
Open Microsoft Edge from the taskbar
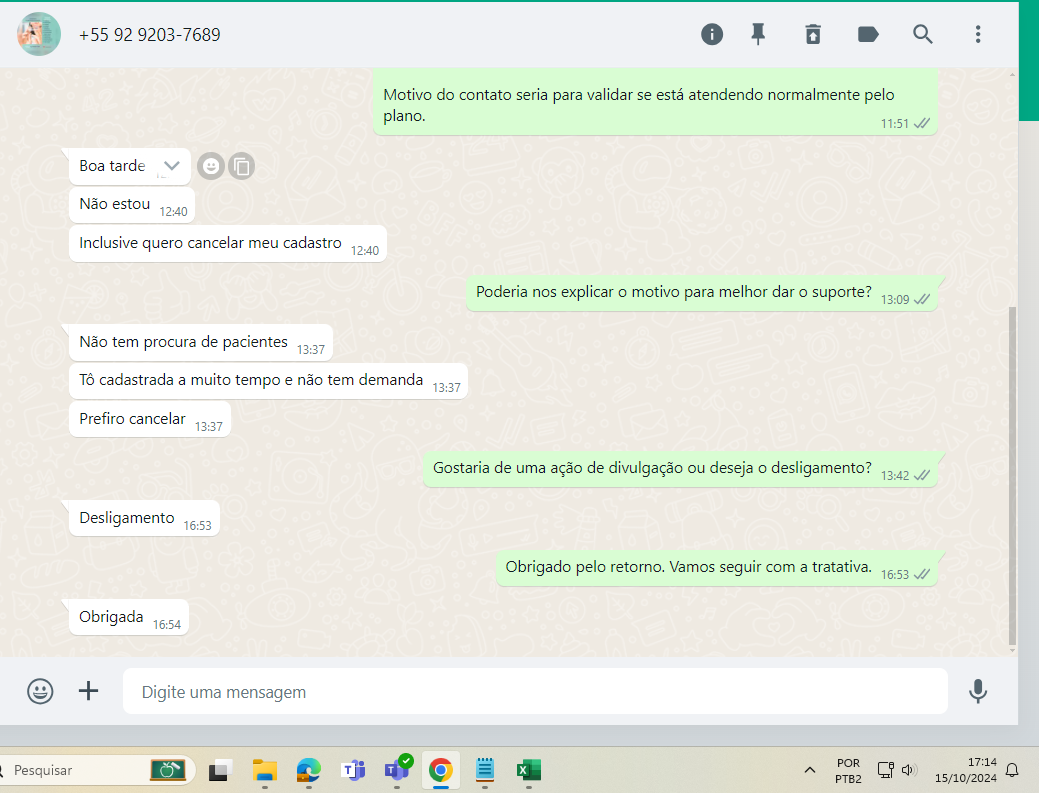[308, 770]
